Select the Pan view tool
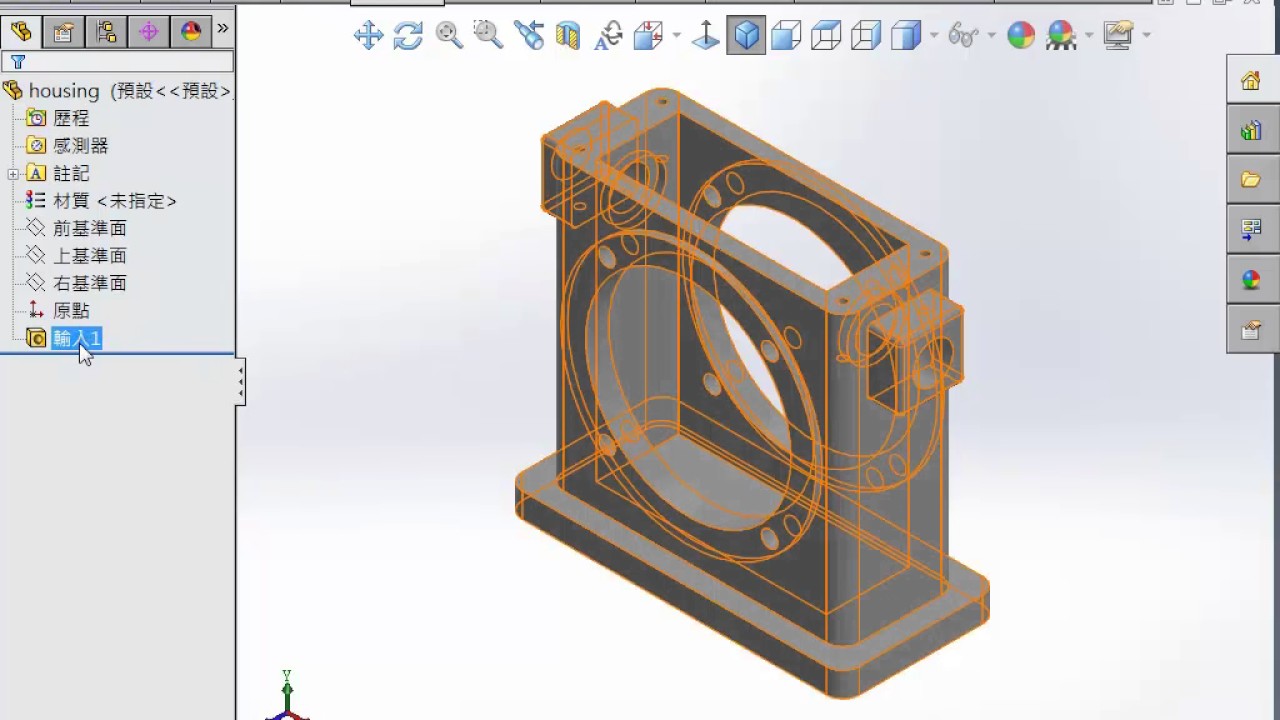The height and width of the screenshot is (720, 1280). click(x=369, y=37)
